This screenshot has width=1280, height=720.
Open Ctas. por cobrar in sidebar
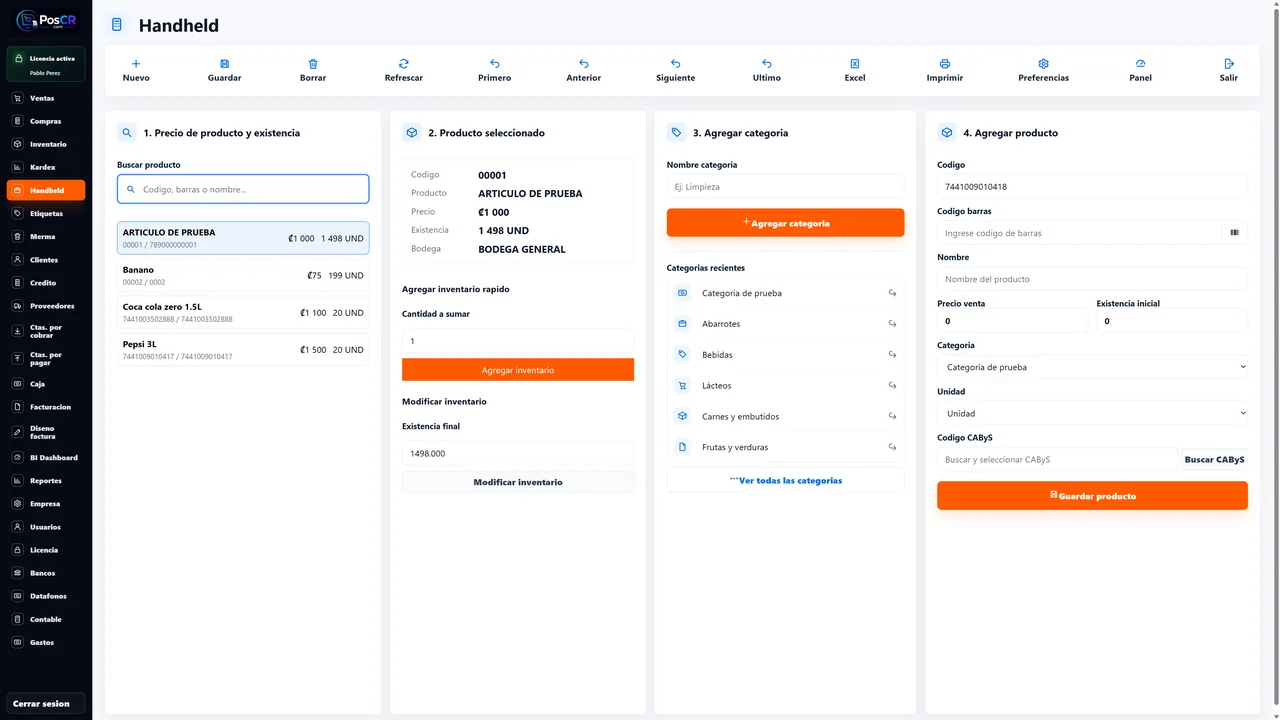(46, 330)
